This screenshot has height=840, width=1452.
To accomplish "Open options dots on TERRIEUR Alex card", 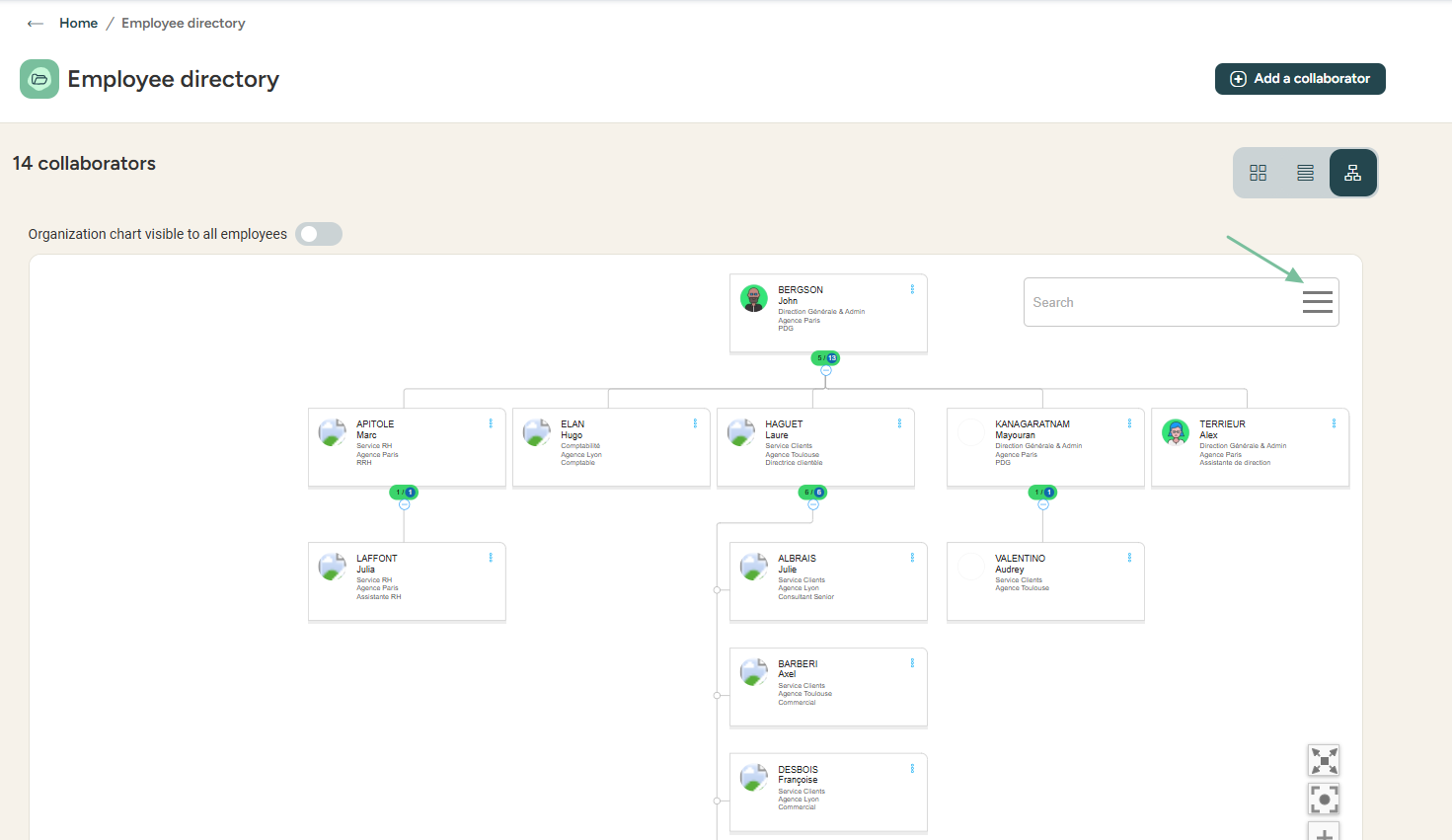I will (x=1334, y=423).
